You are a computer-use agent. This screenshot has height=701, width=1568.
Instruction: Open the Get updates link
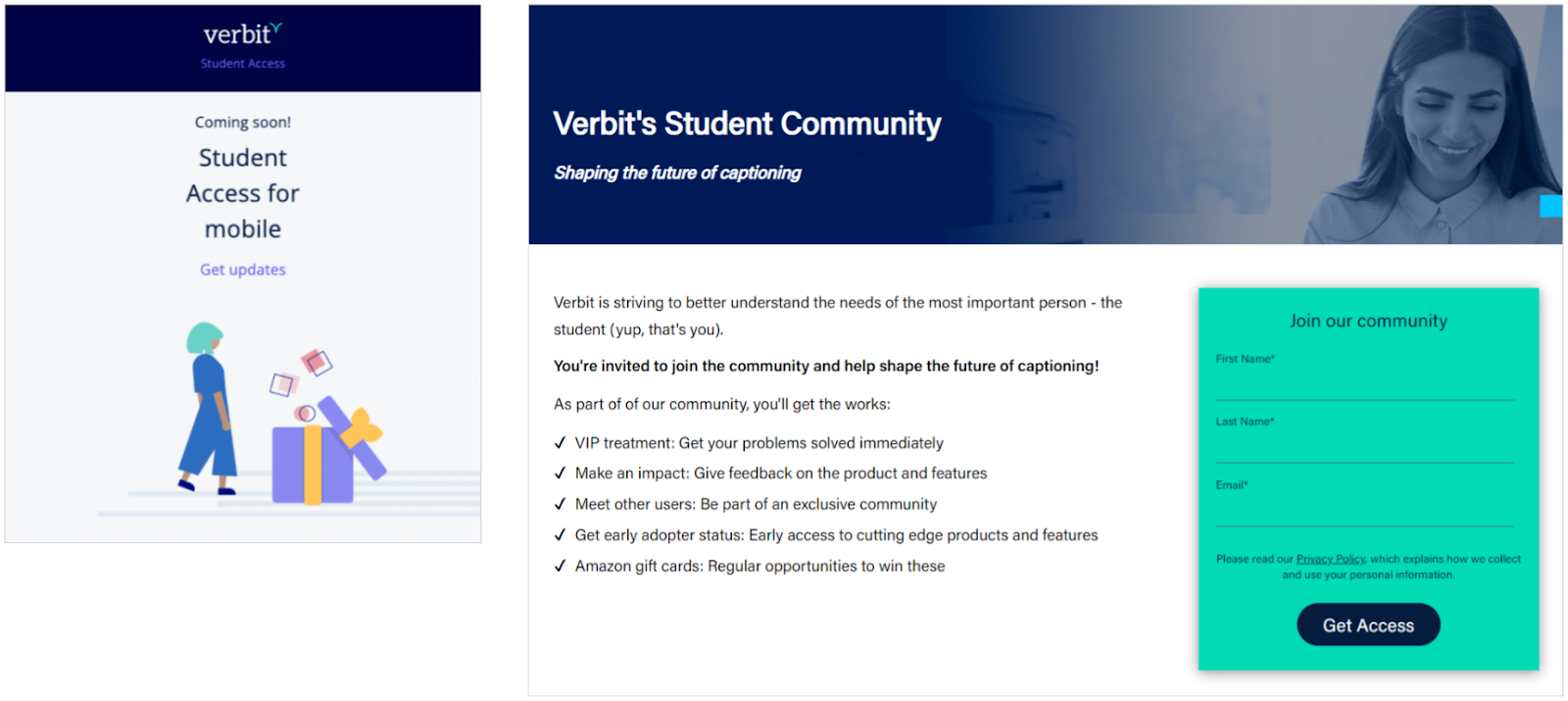coord(242,269)
